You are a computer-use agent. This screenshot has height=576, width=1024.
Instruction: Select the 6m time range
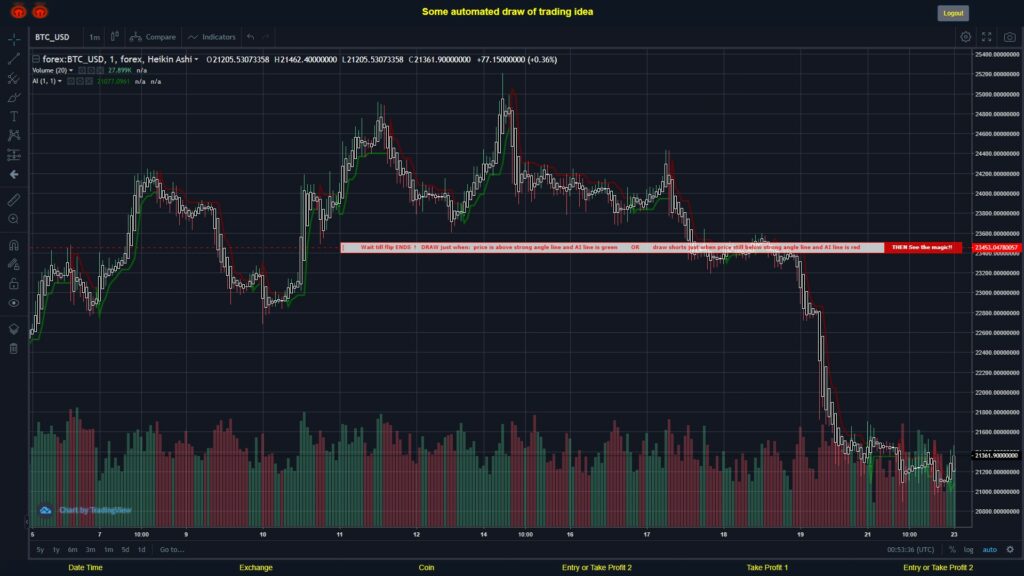pos(72,550)
